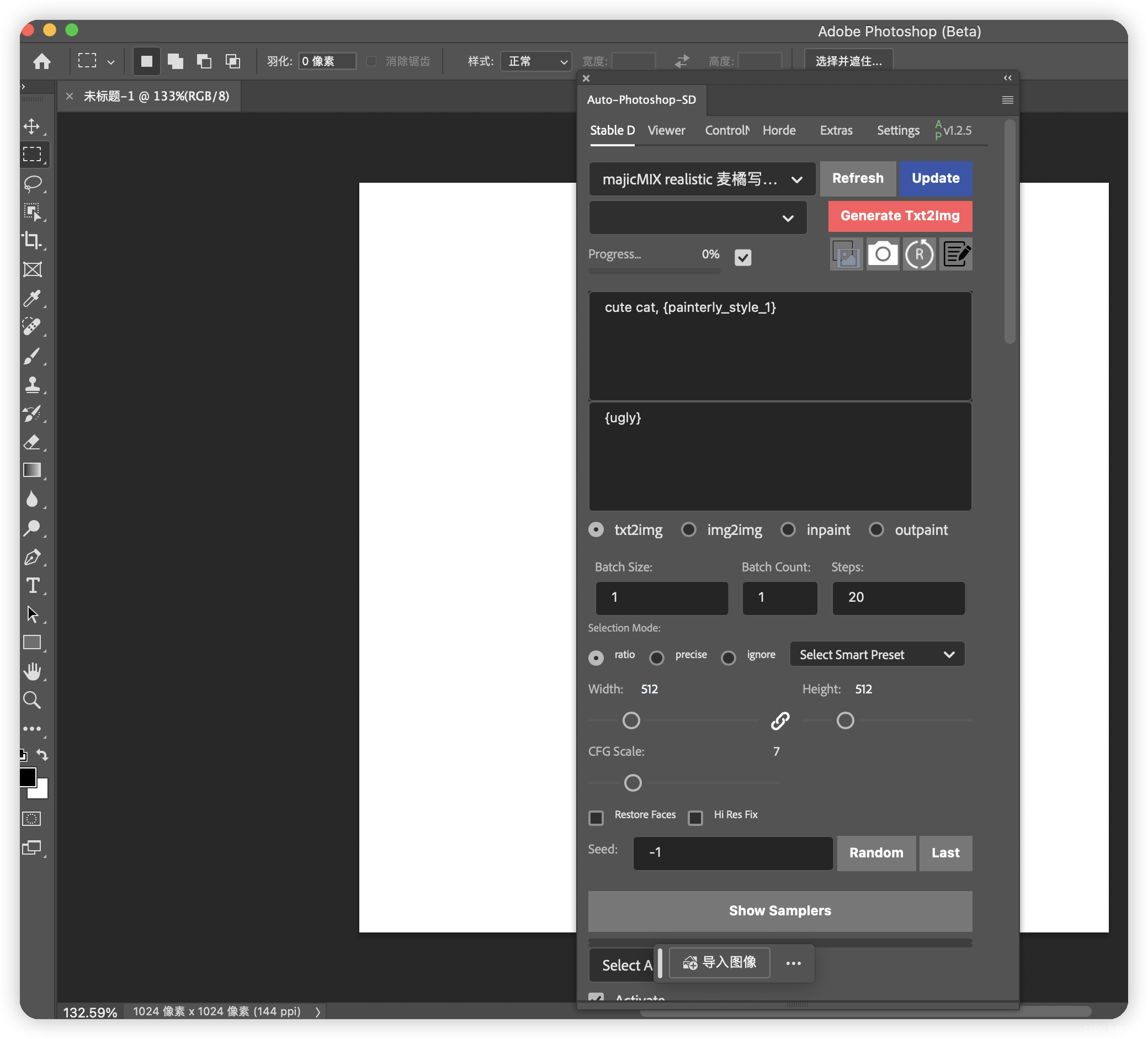Select the Blur tool

pyautogui.click(x=32, y=499)
